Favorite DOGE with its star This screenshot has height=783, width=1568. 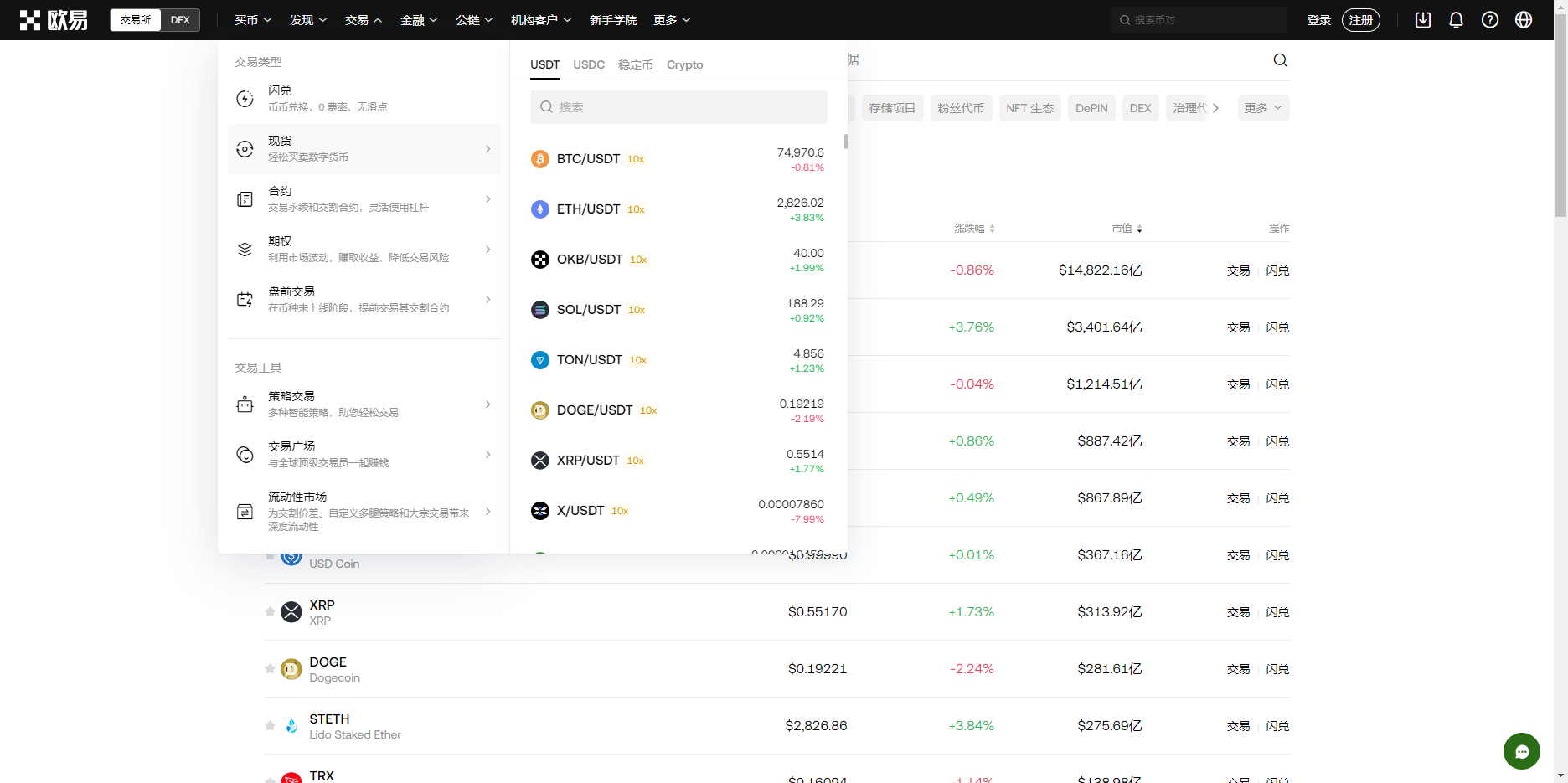pos(270,669)
